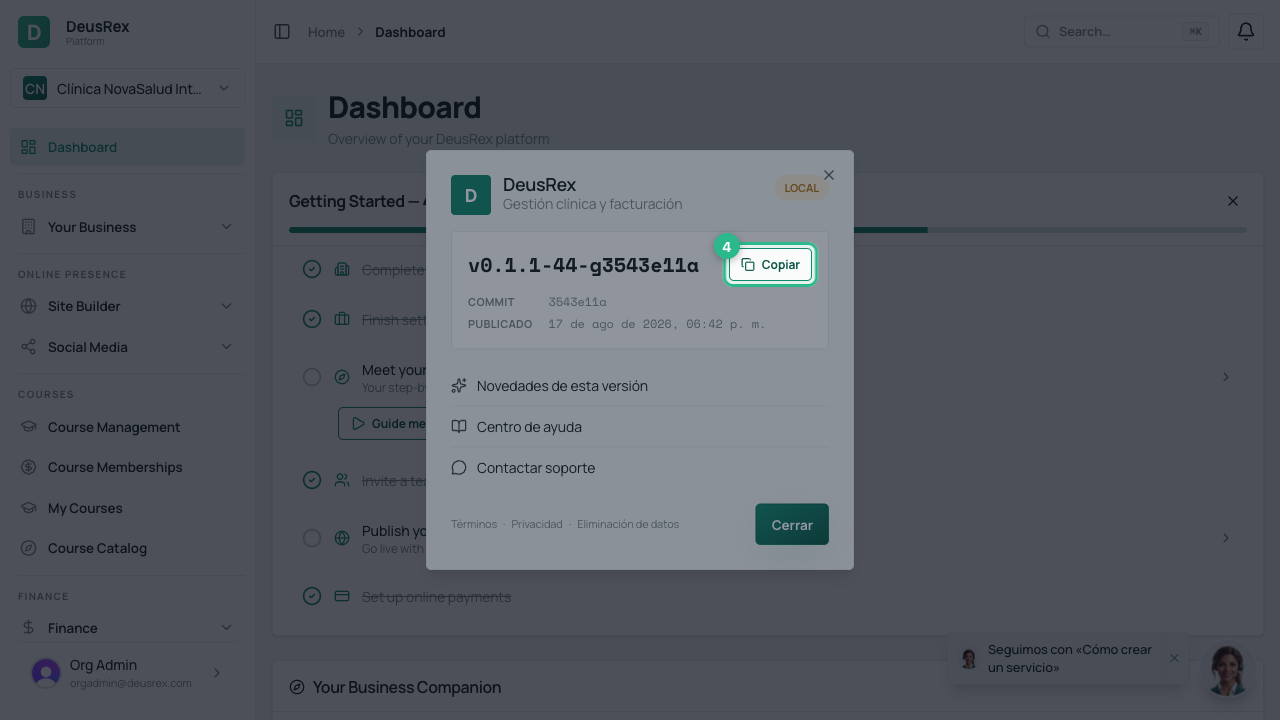Open the Org Admin account menu
The height and width of the screenshot is (720, 1280).
127,673
